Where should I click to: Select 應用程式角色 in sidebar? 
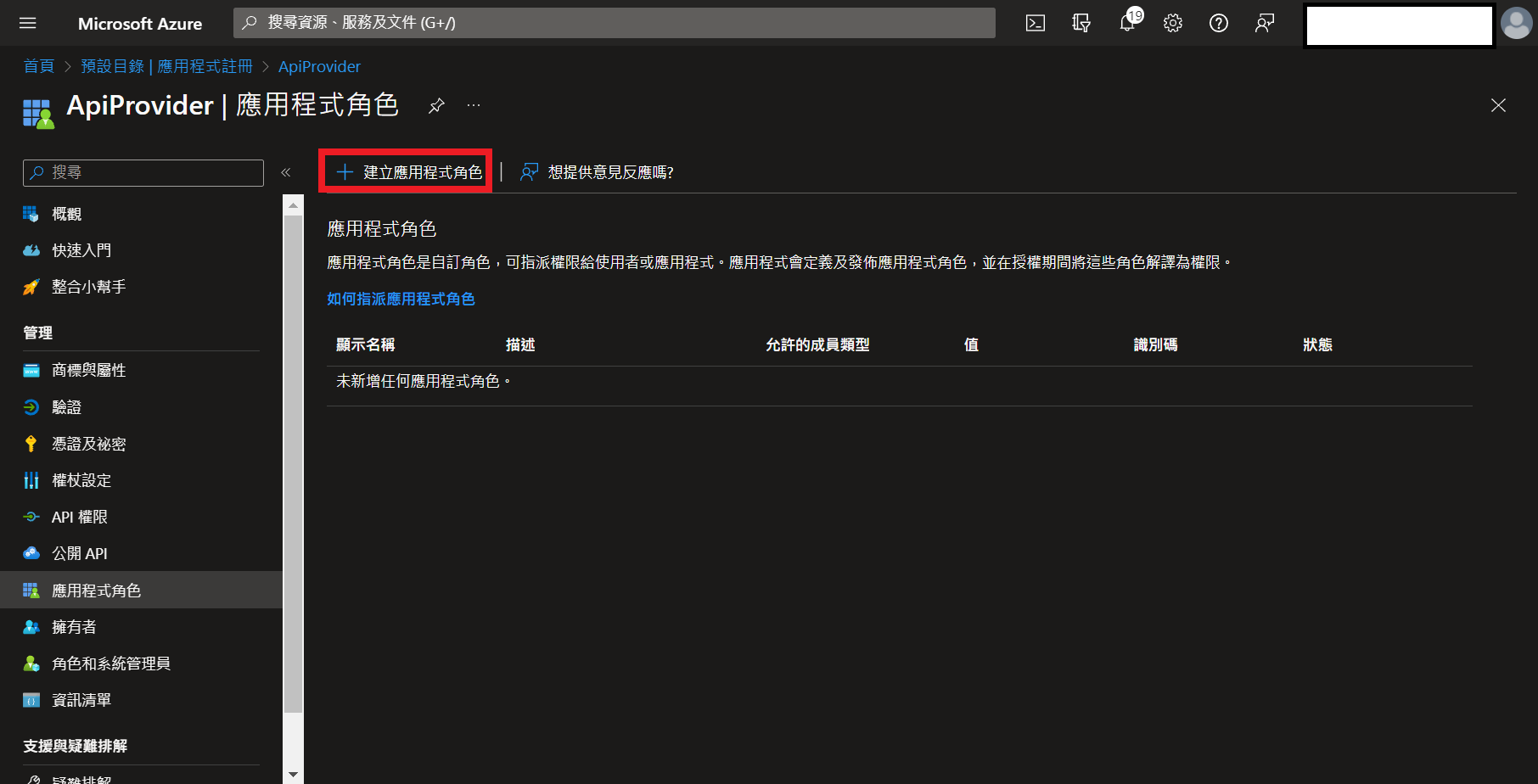click(x=141, y=590)
